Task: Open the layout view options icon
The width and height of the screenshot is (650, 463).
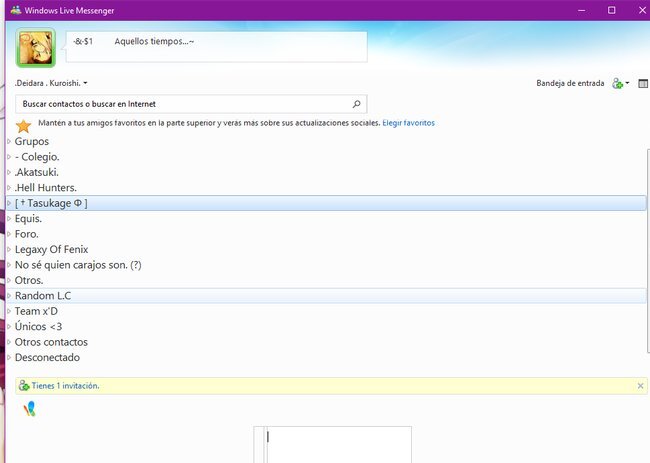Action: [x=643, y=83]
